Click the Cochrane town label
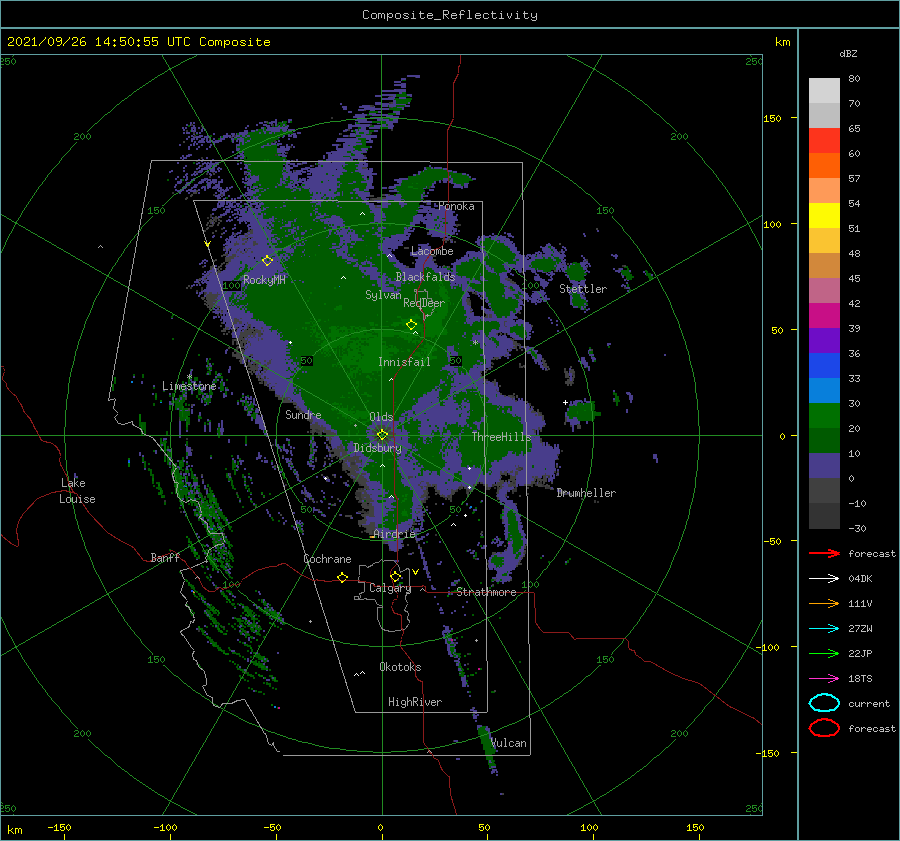Screen dimensions: 900x841 pyautogui.click(x=327, y=559)
